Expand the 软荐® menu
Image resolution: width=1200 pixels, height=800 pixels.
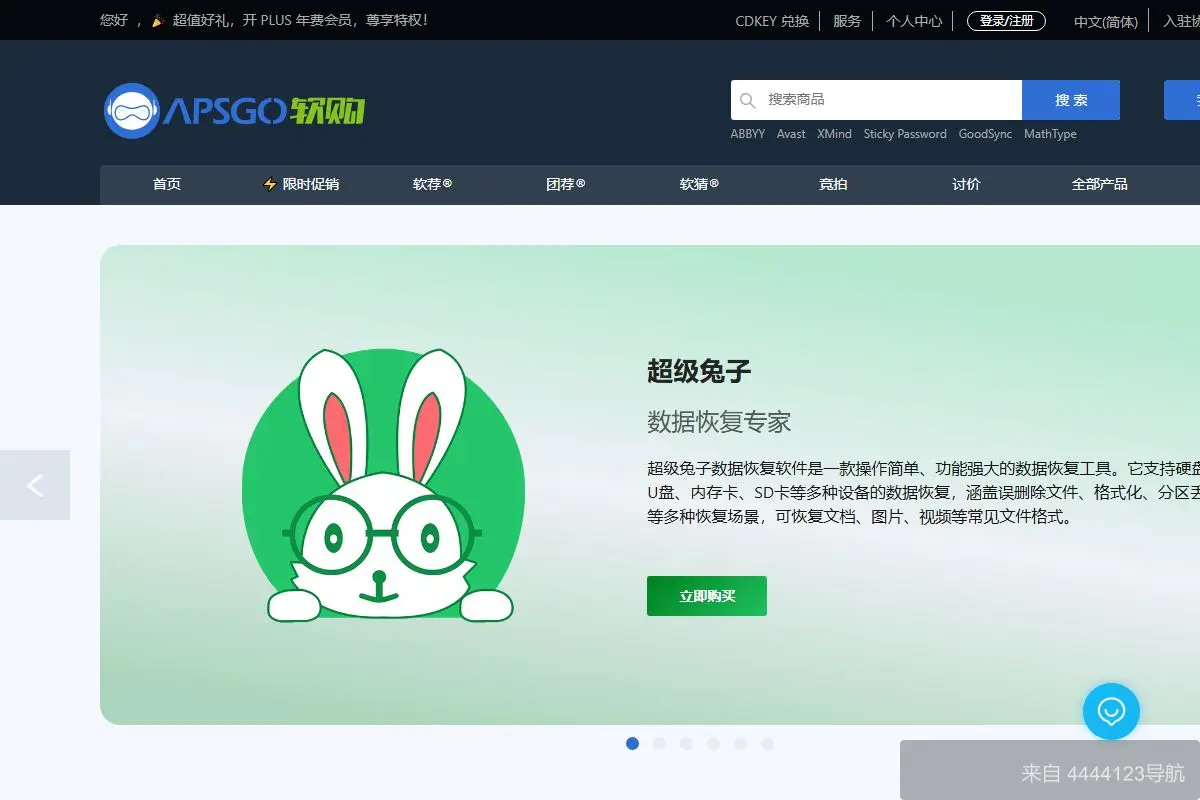tap(432, 184)
